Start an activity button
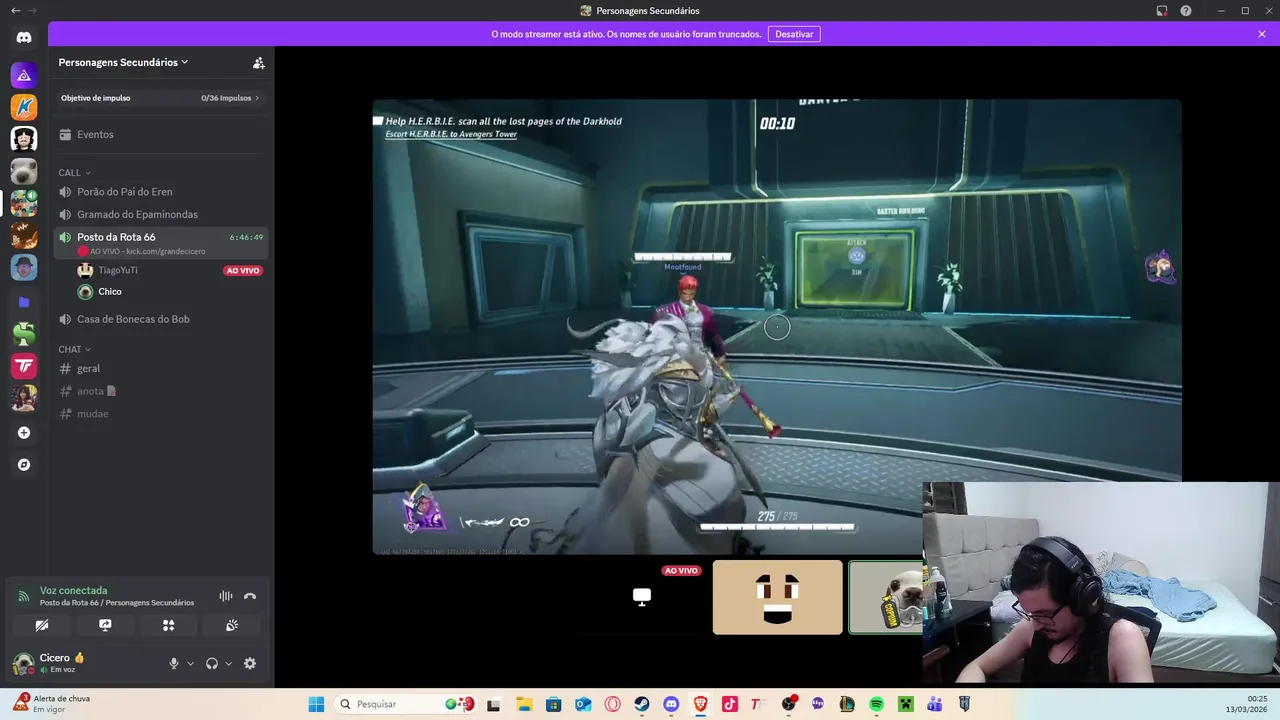This screenshot has height=720, width=1280. pos(168,625)
